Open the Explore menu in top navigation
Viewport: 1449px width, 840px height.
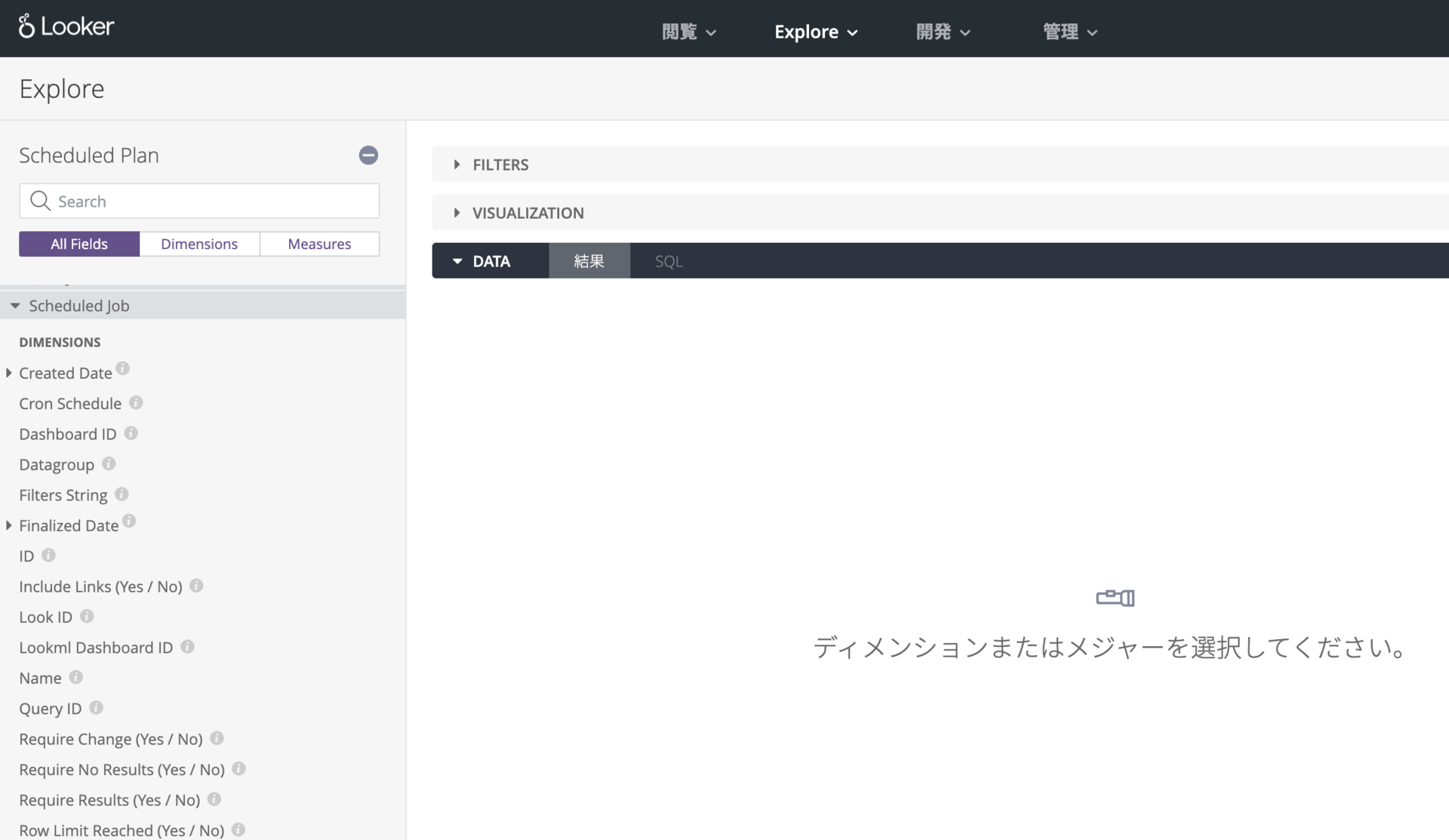click(x=815, y=32)
